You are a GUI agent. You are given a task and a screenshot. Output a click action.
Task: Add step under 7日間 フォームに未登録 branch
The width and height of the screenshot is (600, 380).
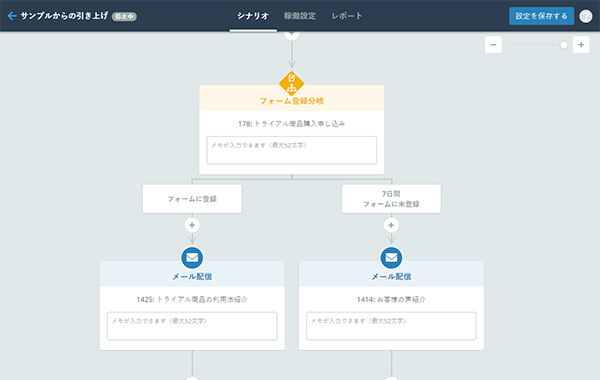pyautogui.click(x=391, y=225)
